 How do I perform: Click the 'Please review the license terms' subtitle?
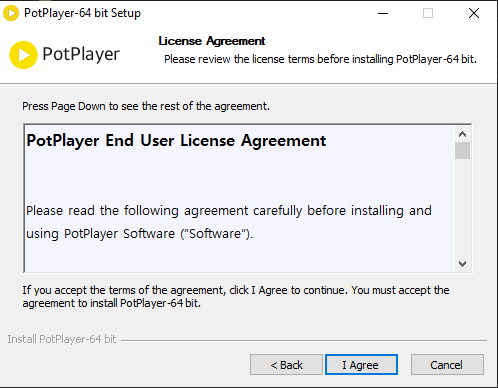(x=320, y=59)
